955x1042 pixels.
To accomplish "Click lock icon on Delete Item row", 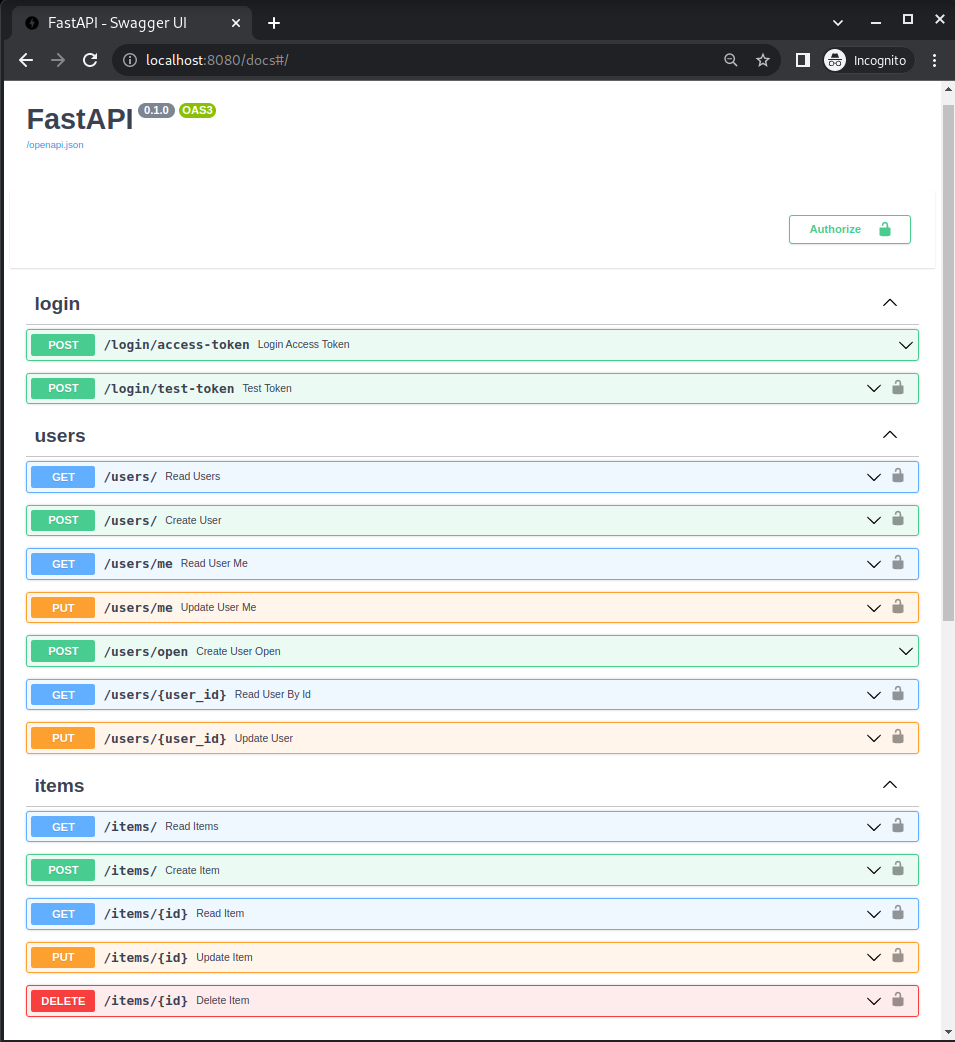I will (x=898, y=1000).
